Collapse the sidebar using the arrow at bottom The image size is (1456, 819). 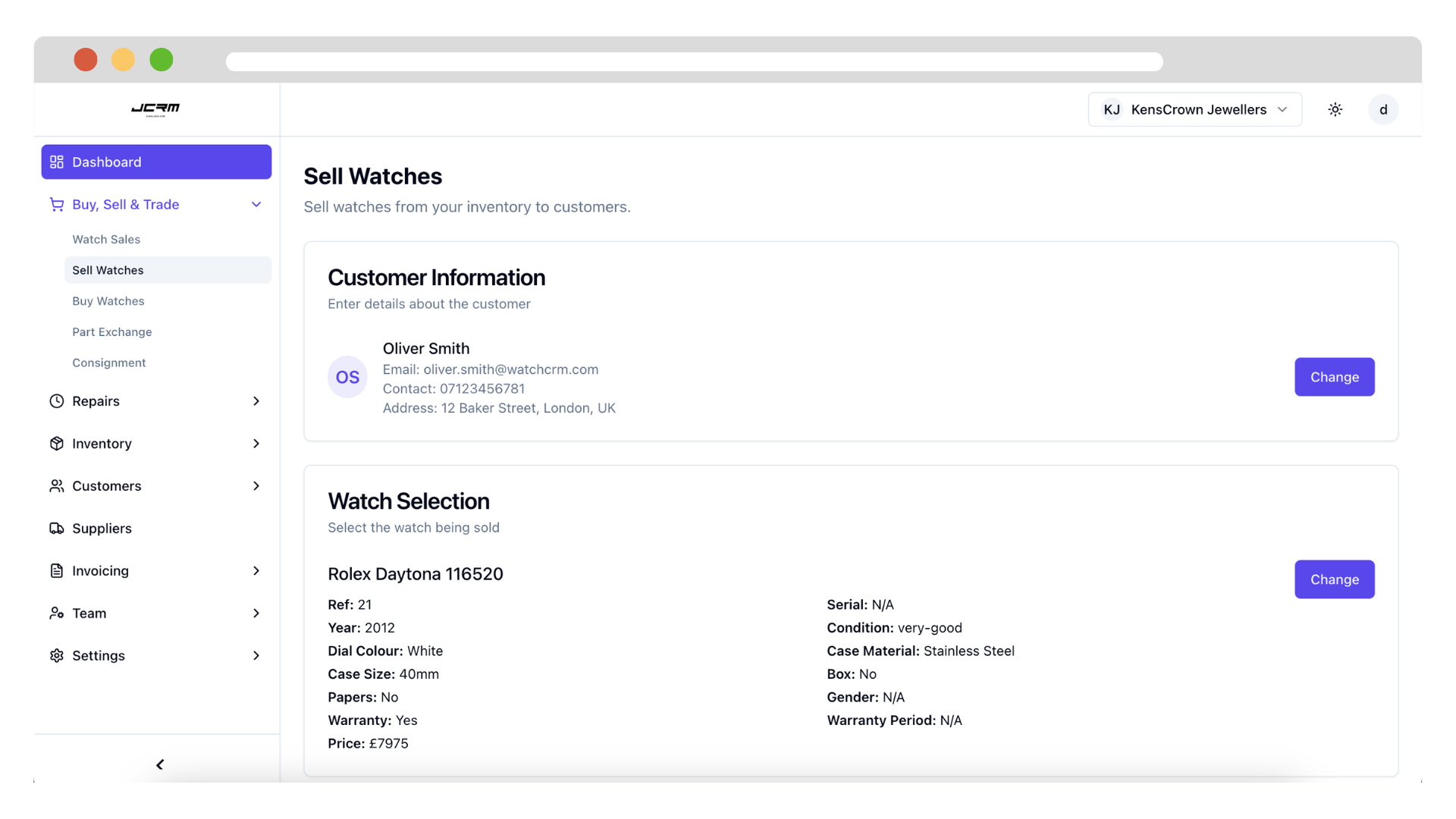pyautogui.click(x=159, y=764)
